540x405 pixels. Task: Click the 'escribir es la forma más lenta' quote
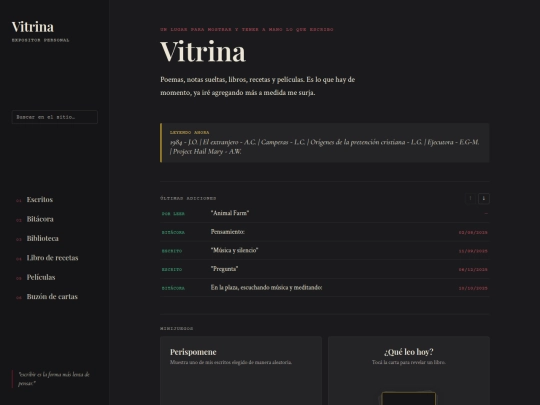[x=54, y=379]
